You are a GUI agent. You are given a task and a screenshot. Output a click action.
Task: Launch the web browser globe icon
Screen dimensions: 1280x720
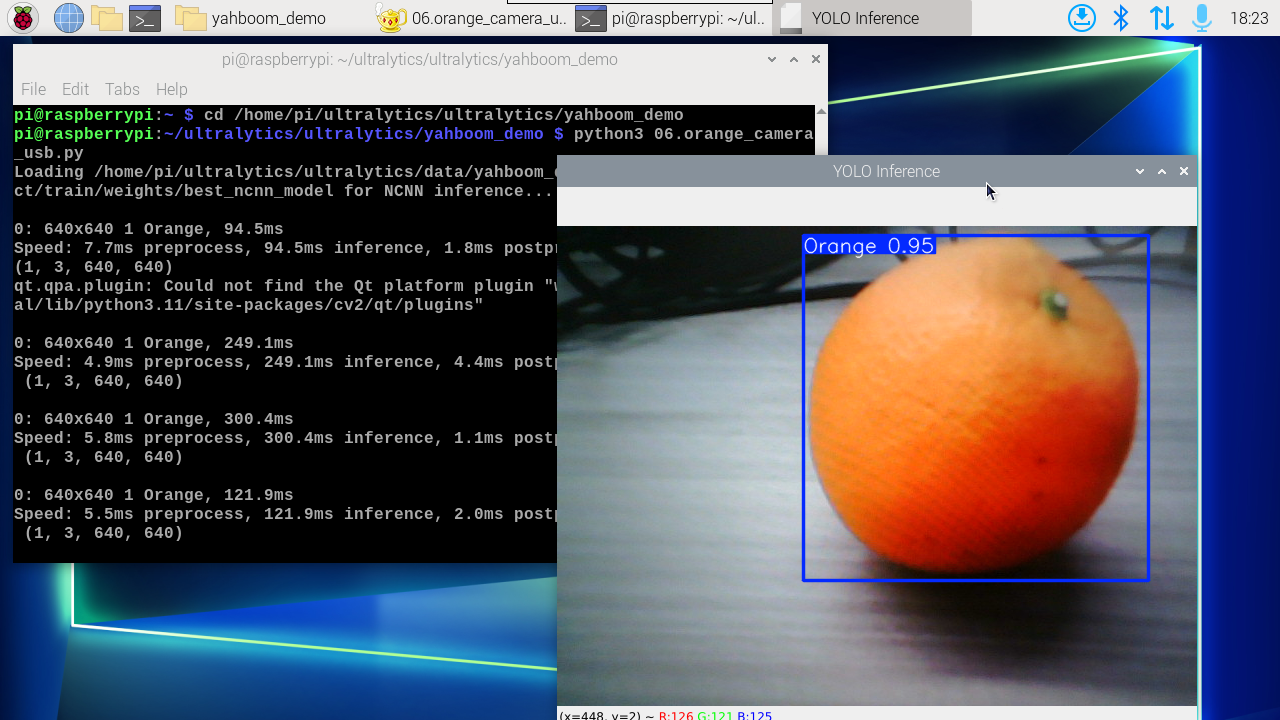pyautogui.click(x=68, y=18)
